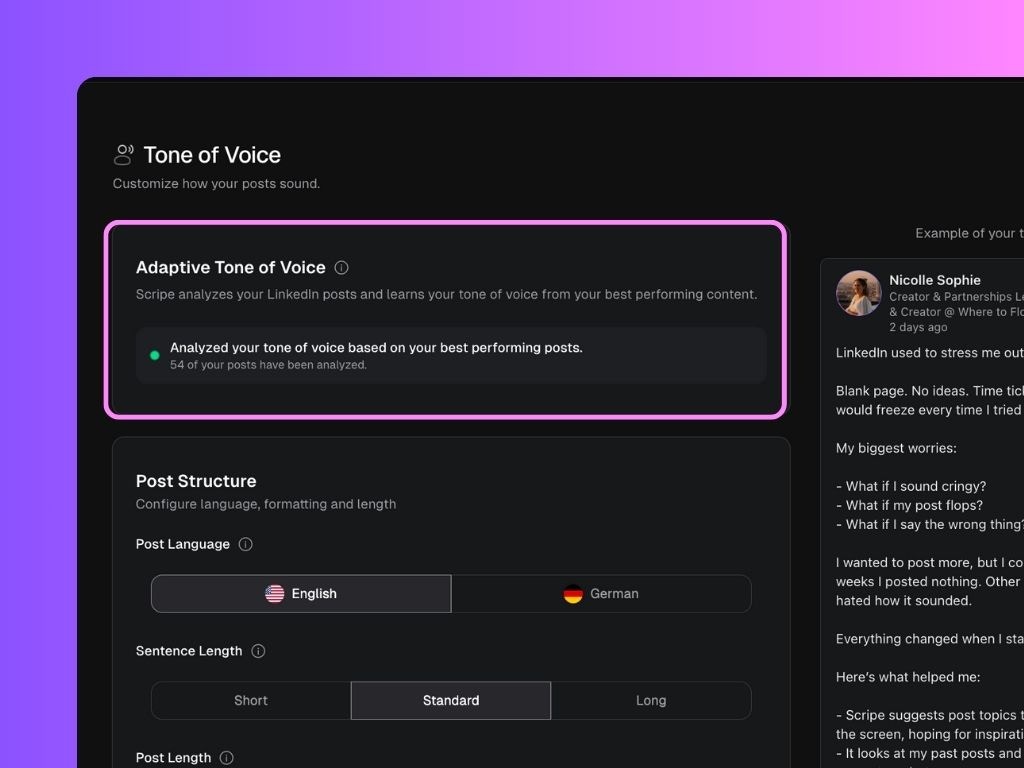This screenshot has width=1024, height=768.
Task: Click the US flag icon on English
Action: click(275, 594)
